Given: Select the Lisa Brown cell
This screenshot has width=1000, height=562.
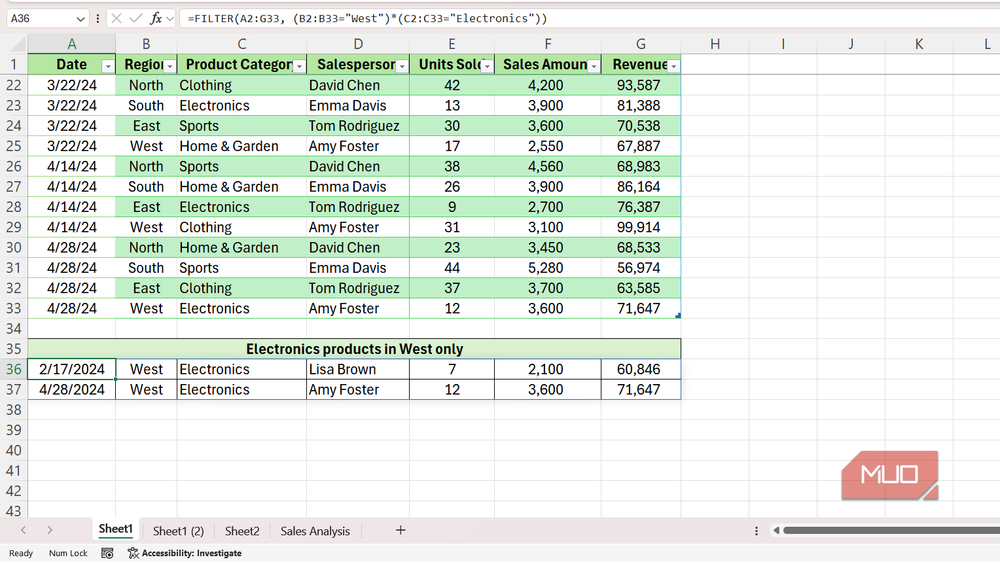Looking at the screenshot, I should click(358, 369).
